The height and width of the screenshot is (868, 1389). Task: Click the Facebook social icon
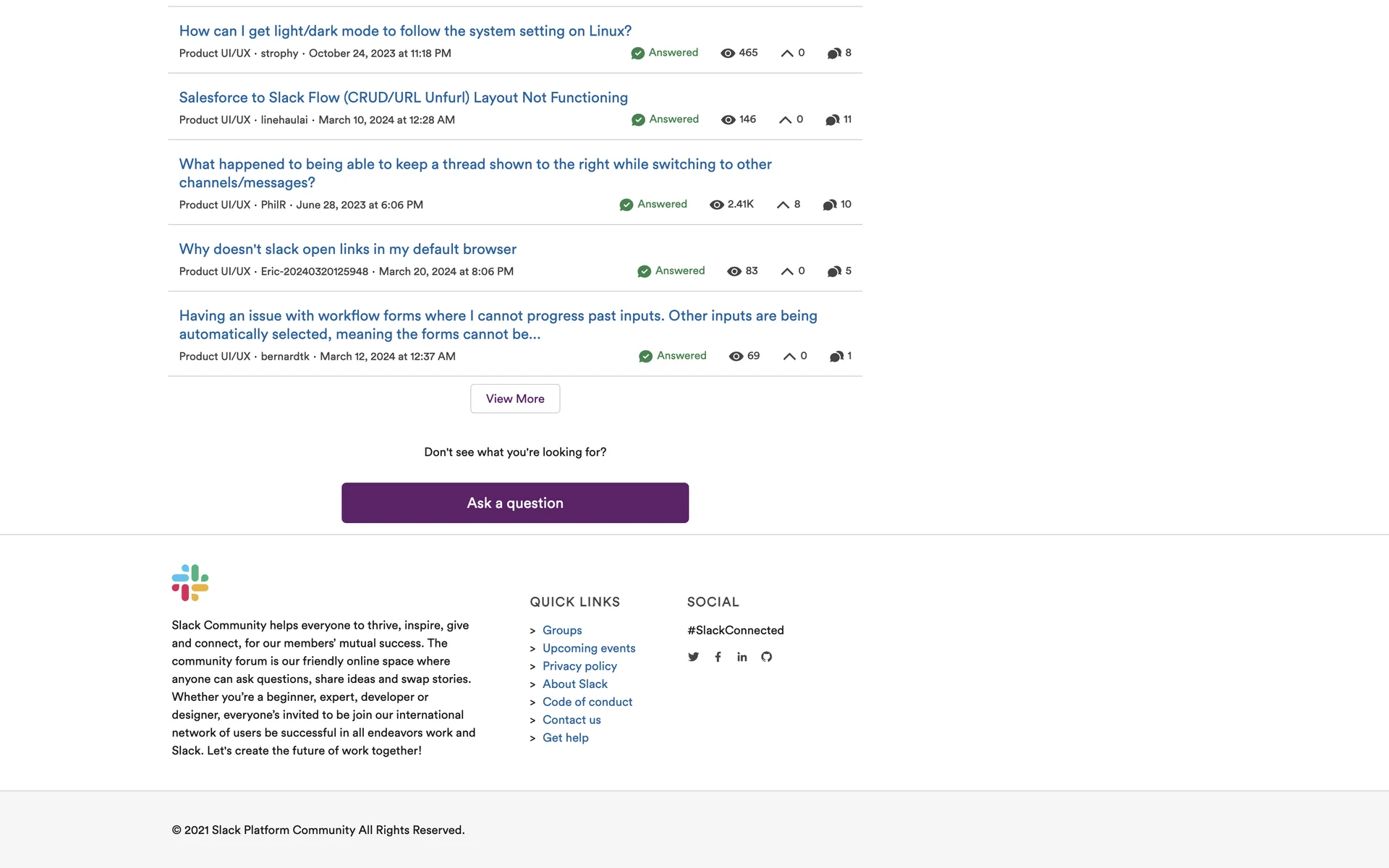point(718,657)
